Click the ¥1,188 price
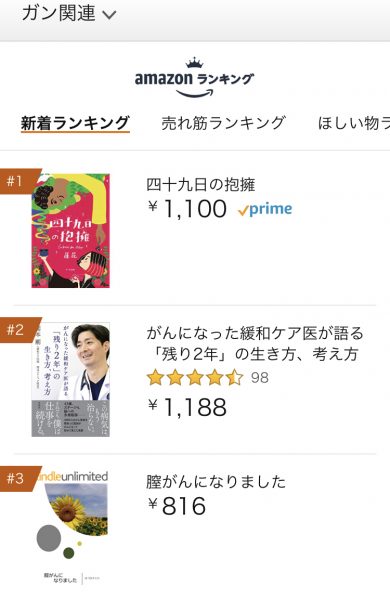Image resolution: width=390 pixels, height=600 pixels. (187, 407)
